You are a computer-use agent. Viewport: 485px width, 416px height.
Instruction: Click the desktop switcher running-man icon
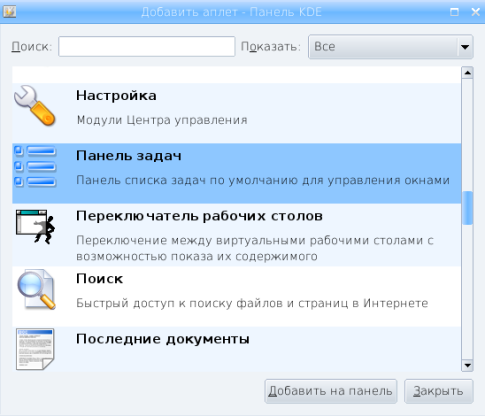click(35, 227)
